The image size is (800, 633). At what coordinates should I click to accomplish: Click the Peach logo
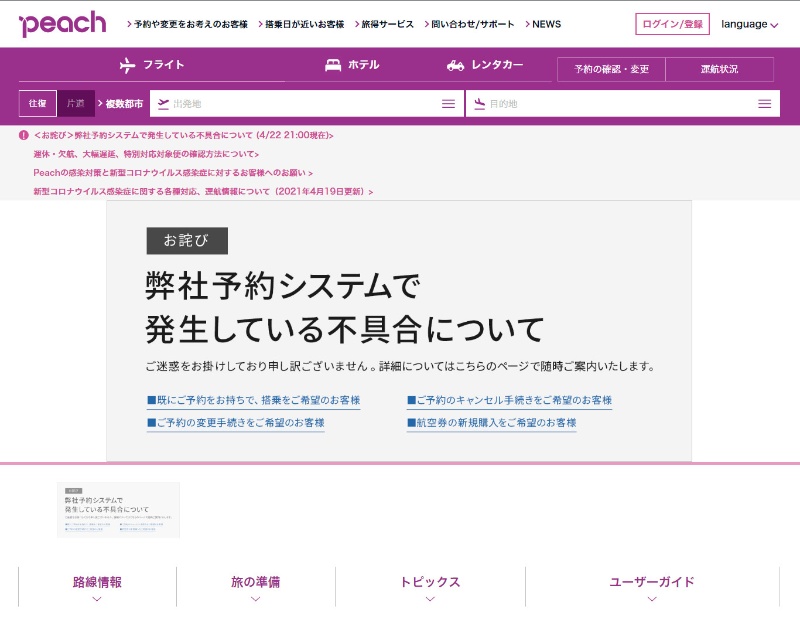[x=62, y=23]
